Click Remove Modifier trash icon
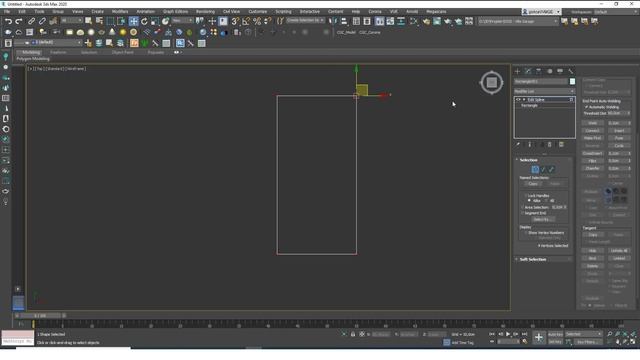The image size is (640, 360). pyautogui.click(x=550, y=144)
